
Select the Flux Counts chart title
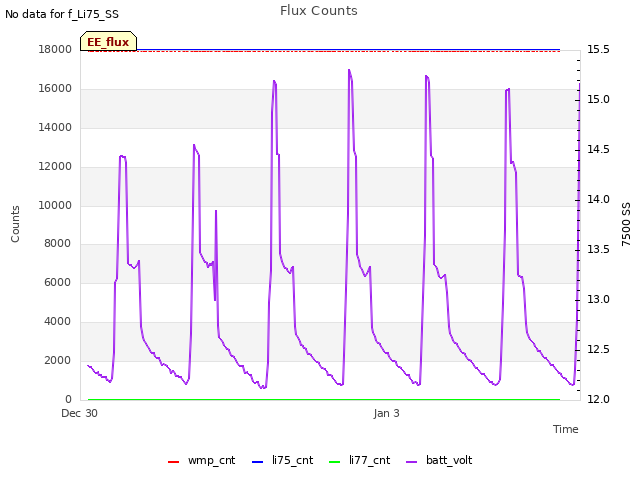[x=319, y=11]
